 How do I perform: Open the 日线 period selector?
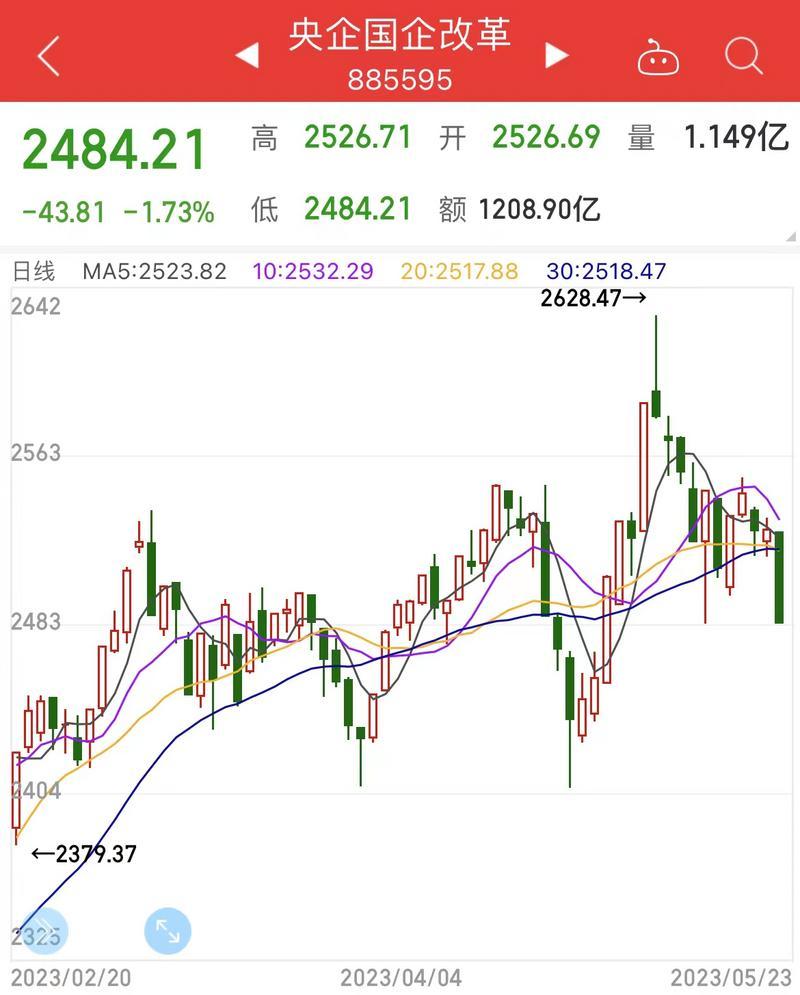(x=34, y=271)
